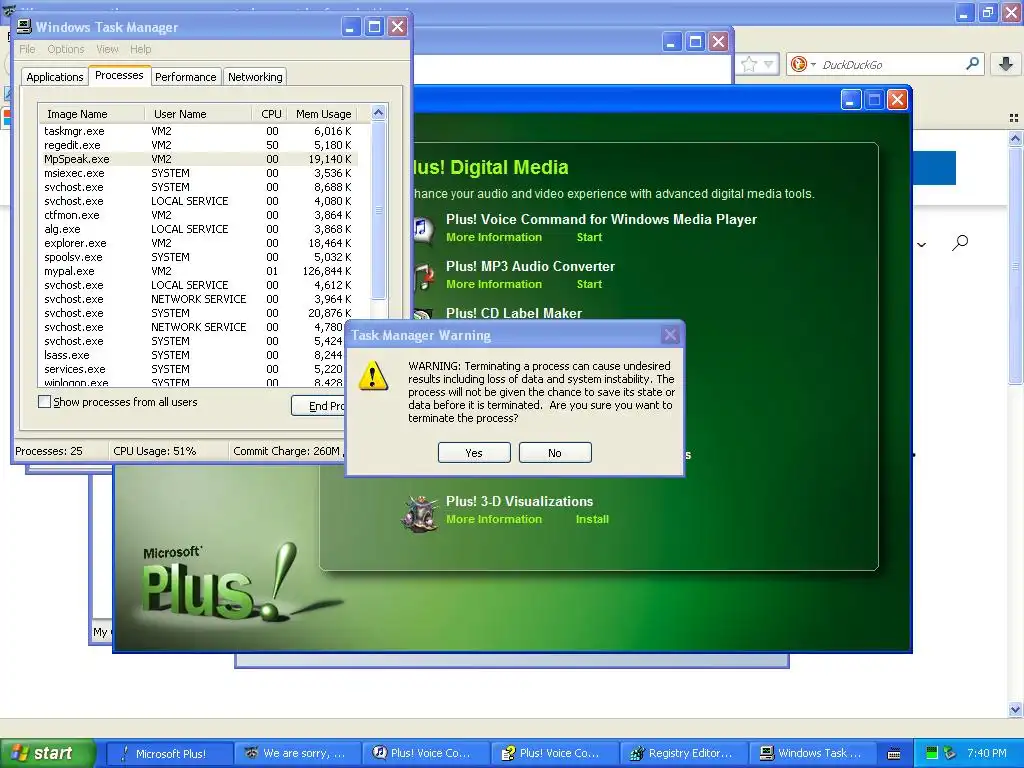Sort processes by Image Name column

91,114
